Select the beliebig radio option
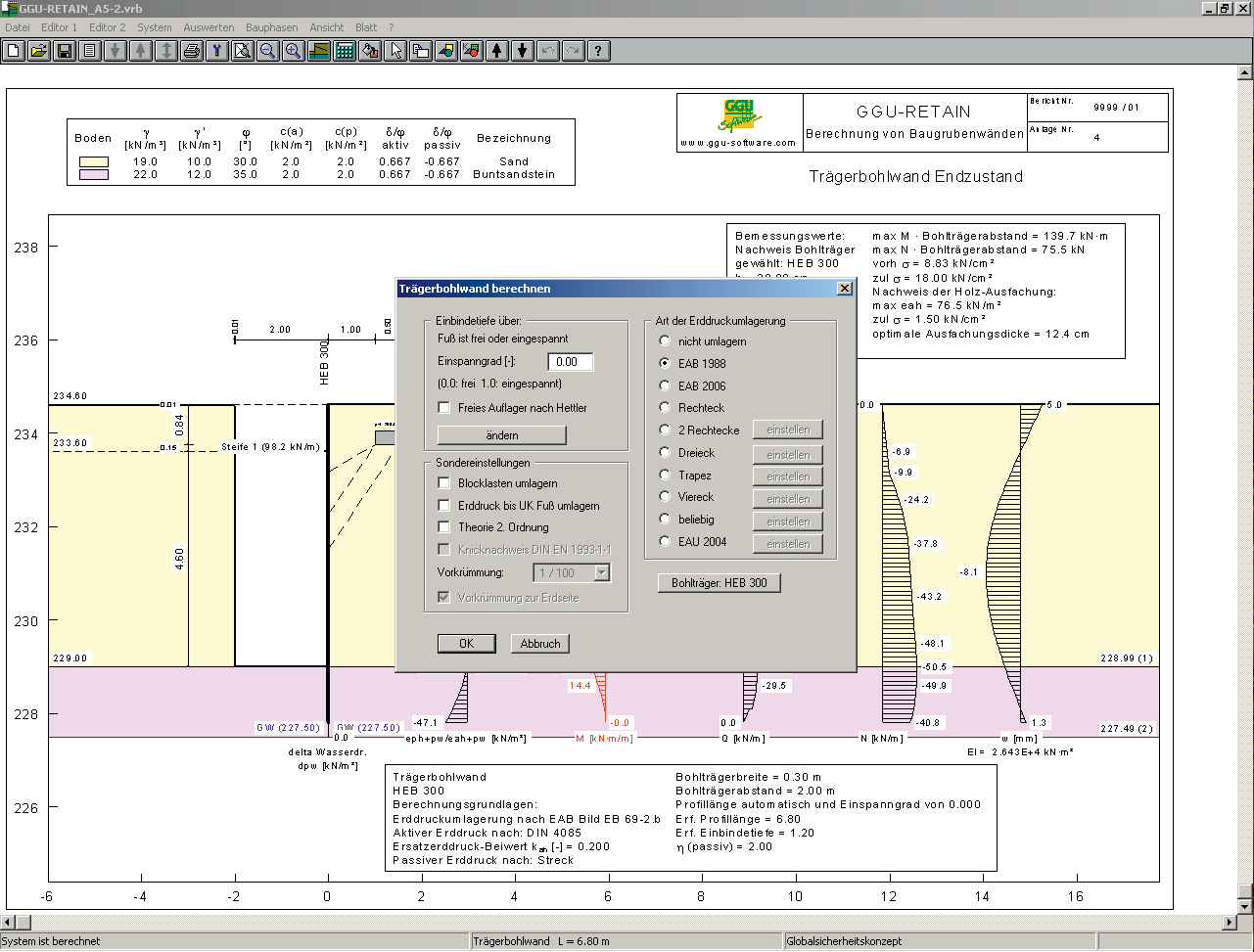 [x=666, y=519]
